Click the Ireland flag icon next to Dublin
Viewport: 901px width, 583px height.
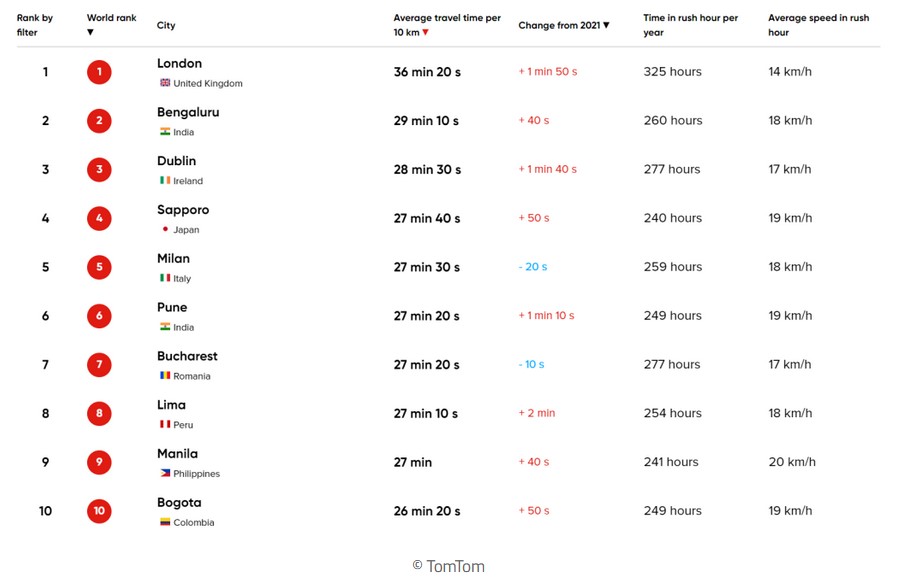click(165, 181)
